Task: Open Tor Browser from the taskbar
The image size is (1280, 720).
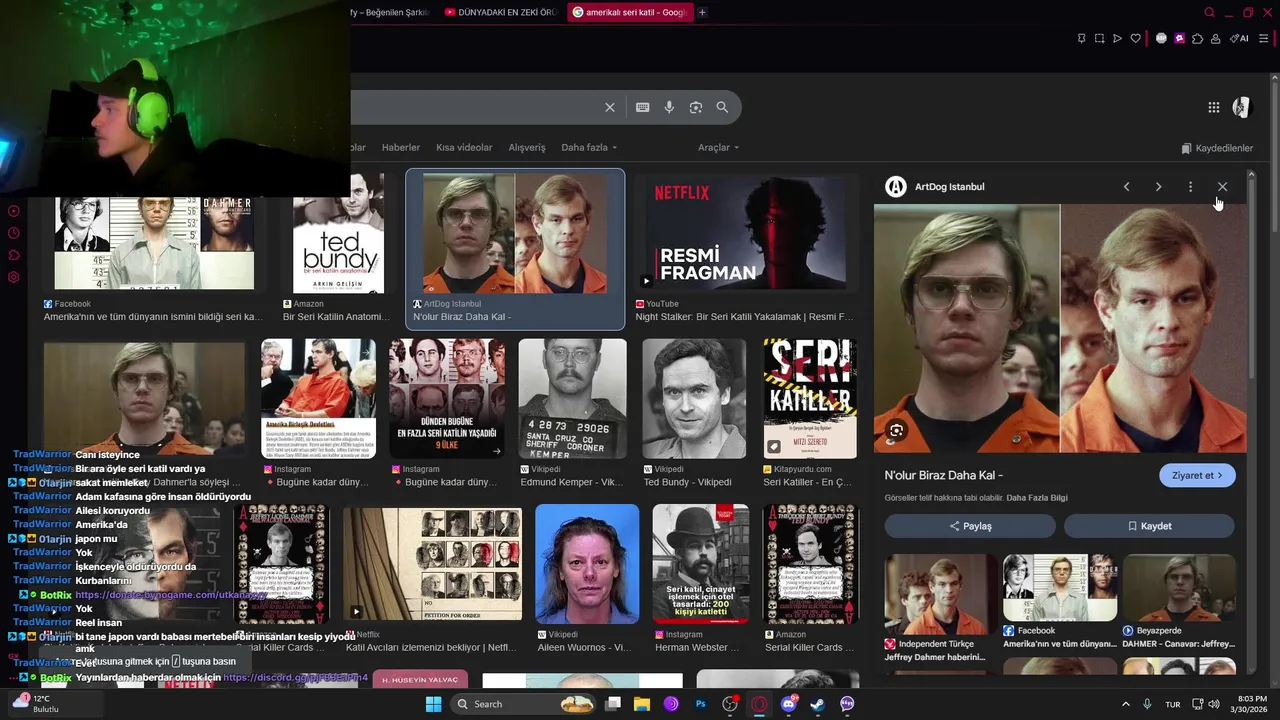Action: tap(671, 704)
